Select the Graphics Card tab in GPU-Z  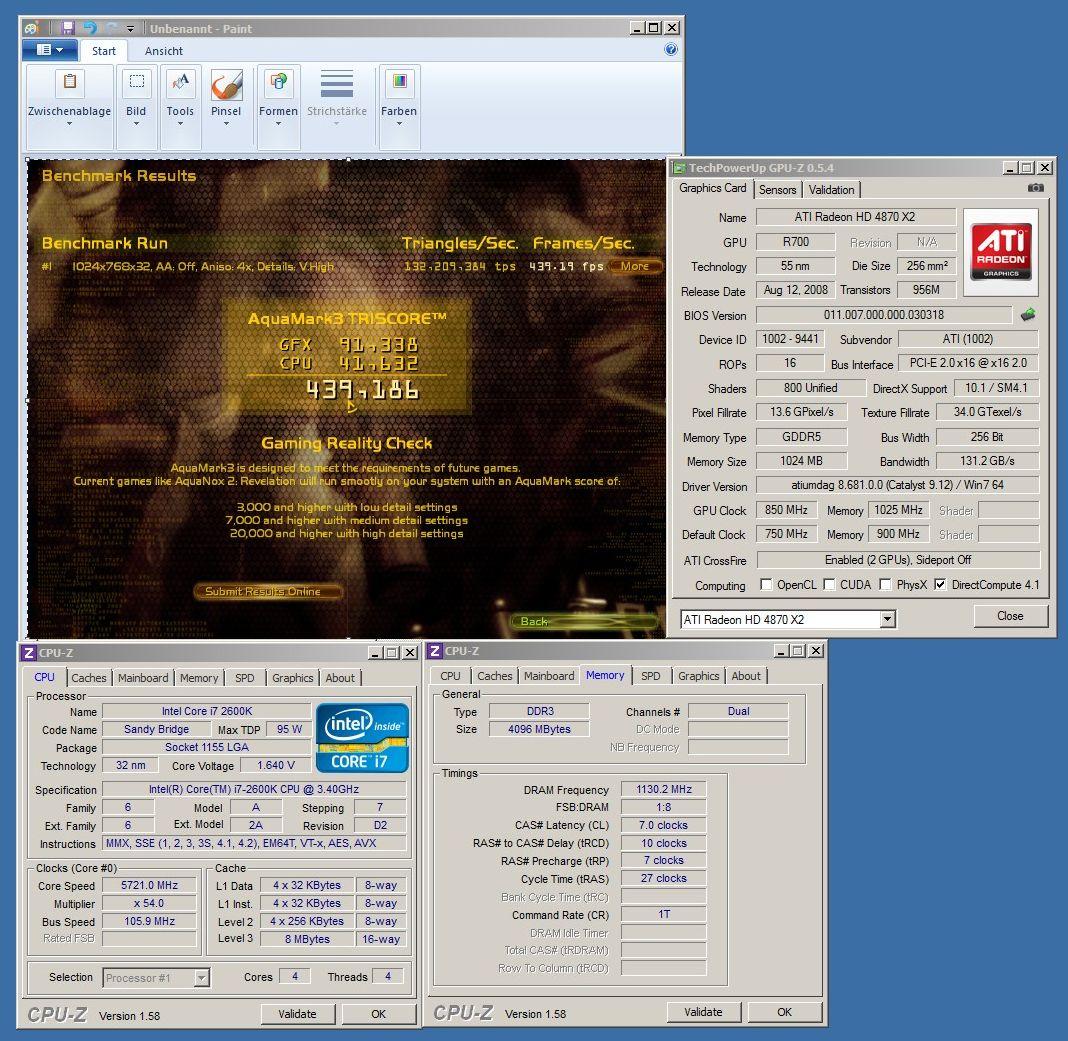tap(712, 188)
